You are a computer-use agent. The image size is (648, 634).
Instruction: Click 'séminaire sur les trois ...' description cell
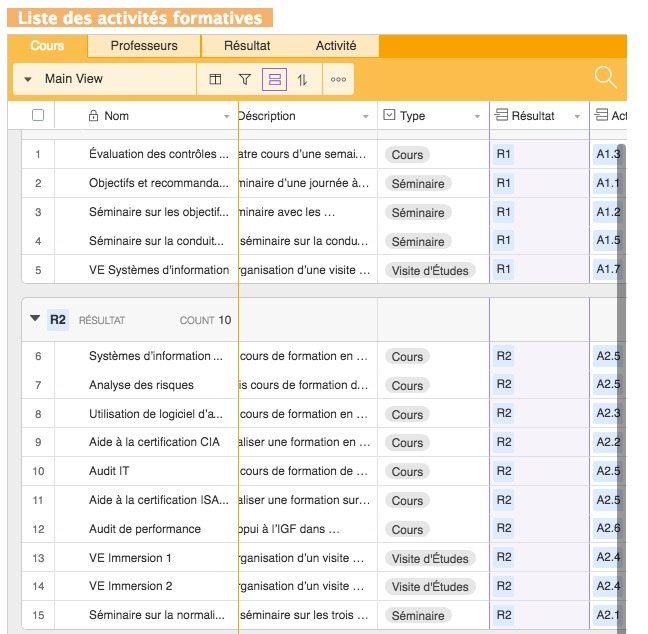(x=308, y=615)
